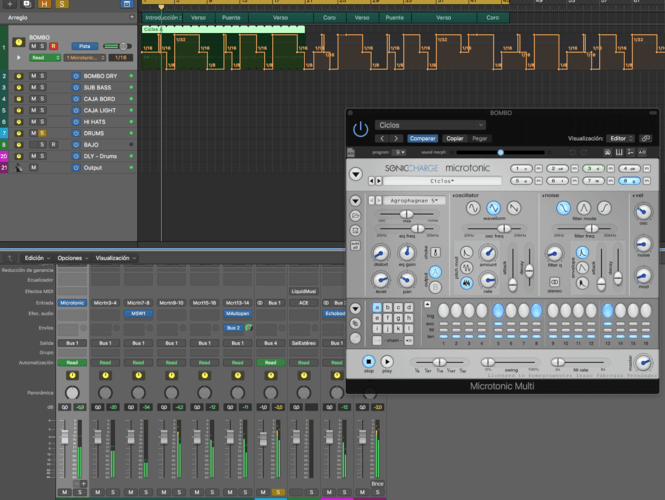The width and height of the screenshot is (665, 500).
Task: Click the Microtonic play button
Action: (x=386, y=361)
